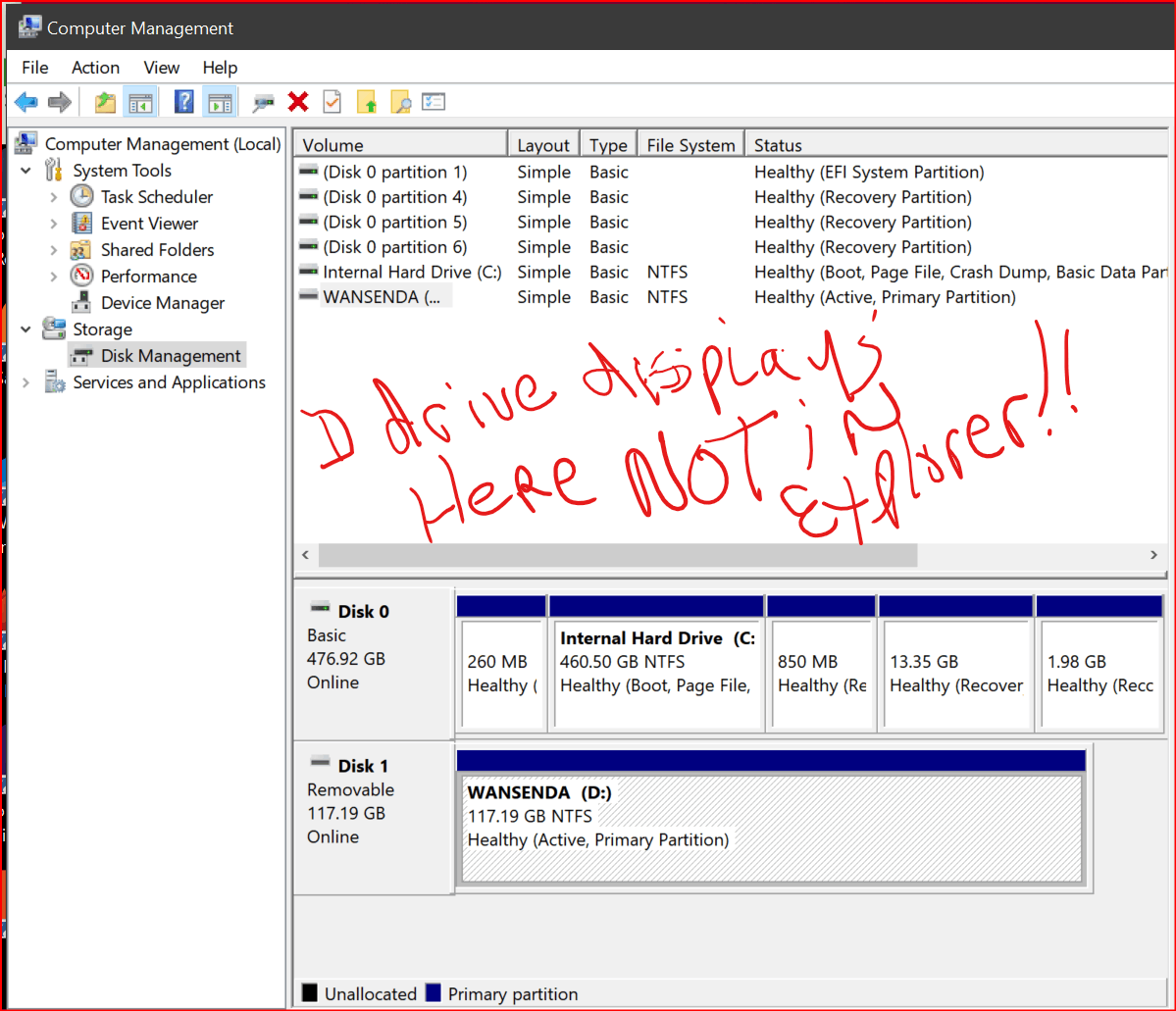1176x1011 pixels.
Task: Open the Action menu
Action: 95,68
